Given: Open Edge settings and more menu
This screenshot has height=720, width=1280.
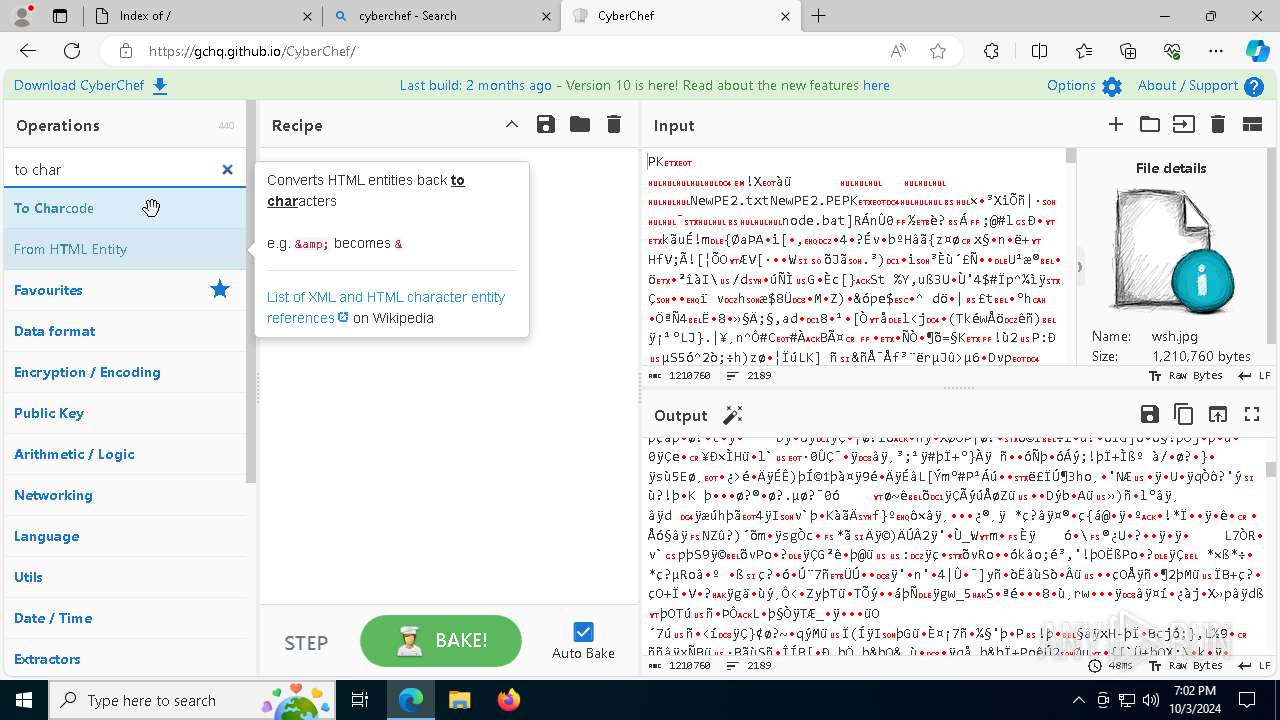Looking at the screenshot, I should (1216, 51).
